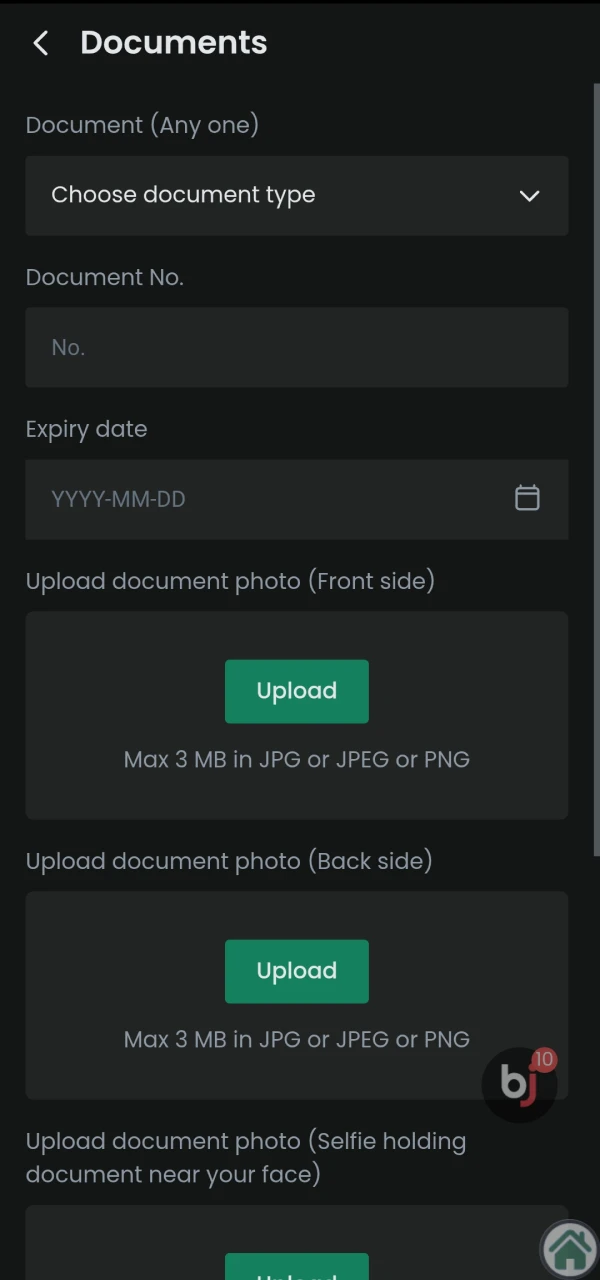Open the calendar icon in Expiry date
The height and width of the screenshot is (1280, 600).
(x=527, y=498)
